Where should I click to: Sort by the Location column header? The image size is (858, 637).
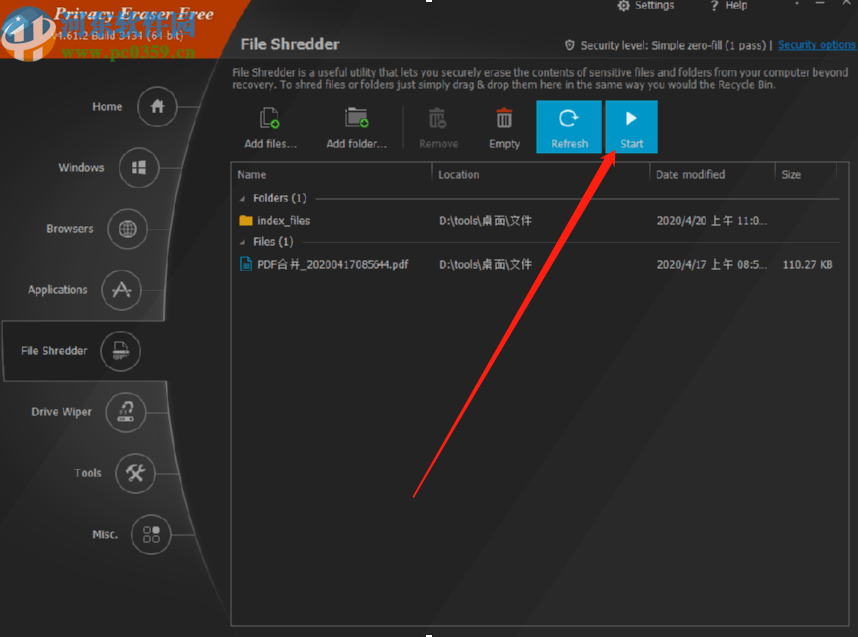click(541, 175)
